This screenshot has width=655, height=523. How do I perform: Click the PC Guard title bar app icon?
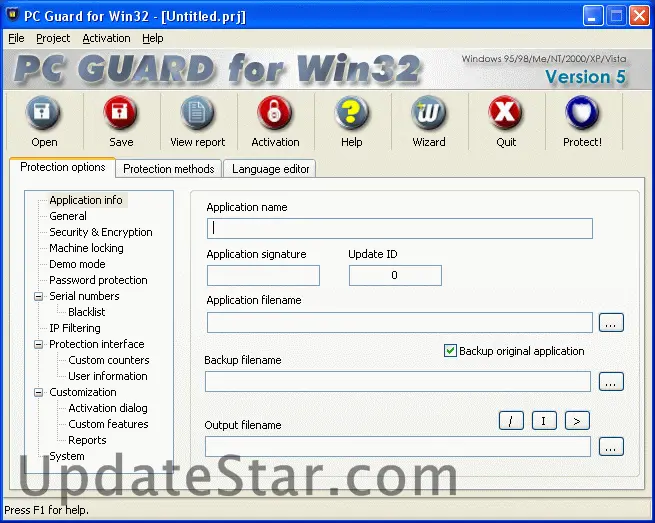(13, 15)
